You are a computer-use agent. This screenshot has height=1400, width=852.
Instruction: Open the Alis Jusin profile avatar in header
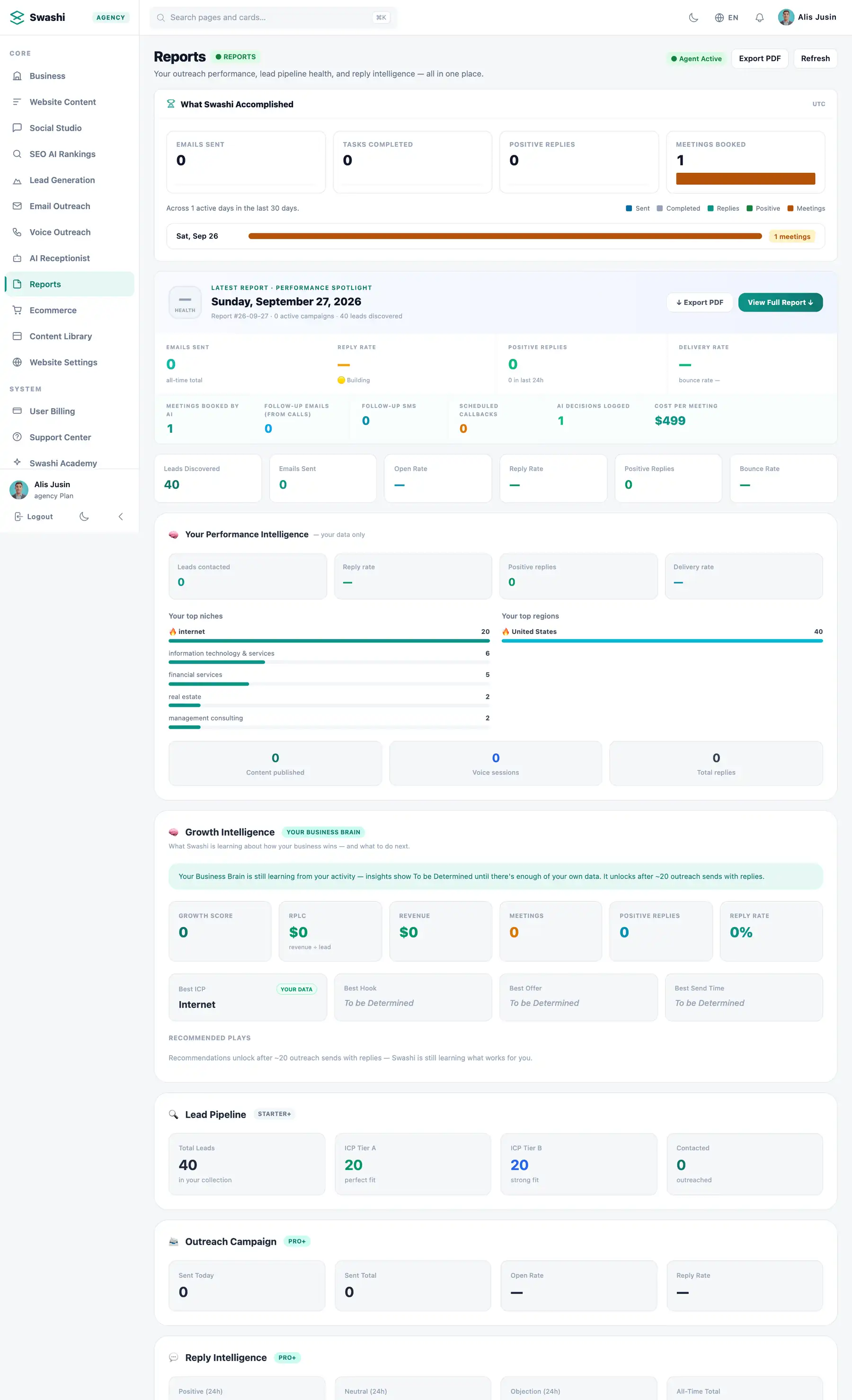786,17
